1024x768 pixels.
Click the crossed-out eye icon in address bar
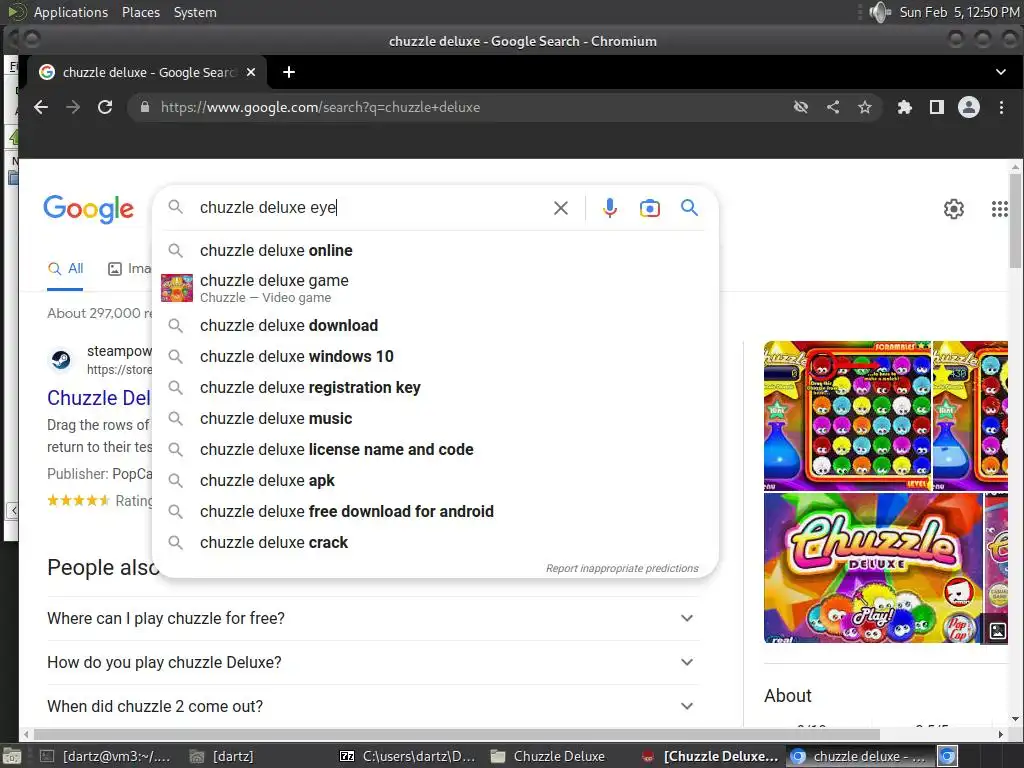click(x=801, y=107)
